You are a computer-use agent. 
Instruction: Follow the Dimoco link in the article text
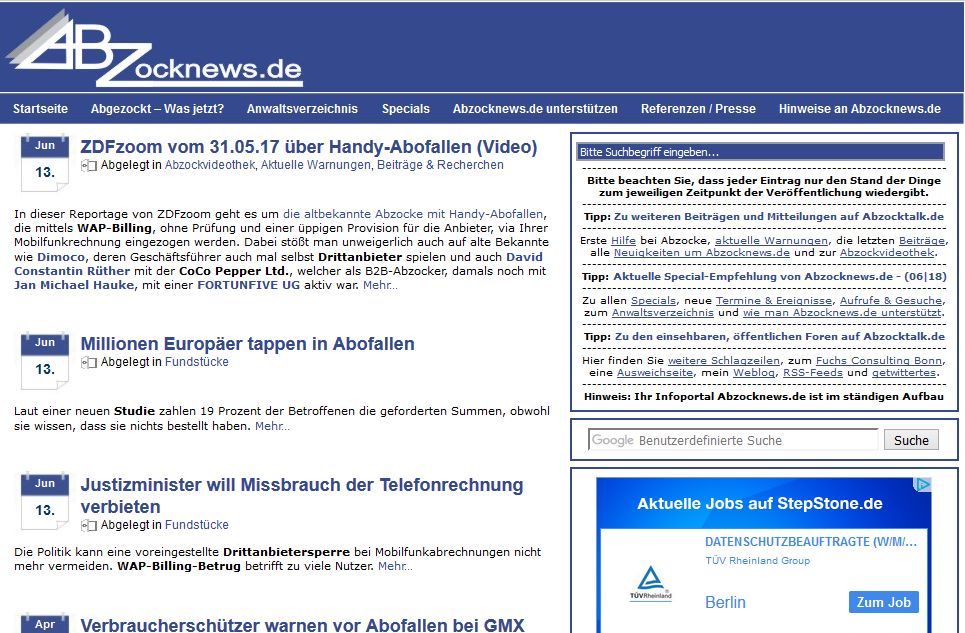point(61,257)
